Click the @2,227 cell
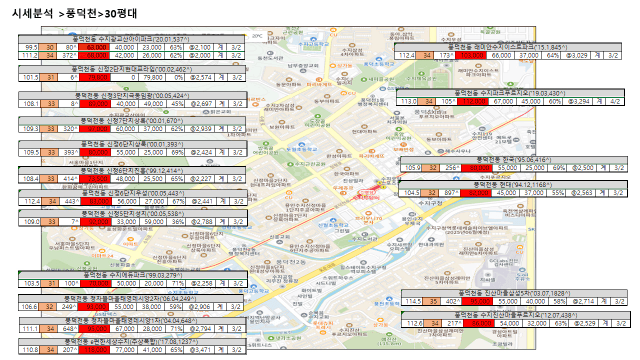This screenshot has width=640, height=360. click(x=200, y=179)
